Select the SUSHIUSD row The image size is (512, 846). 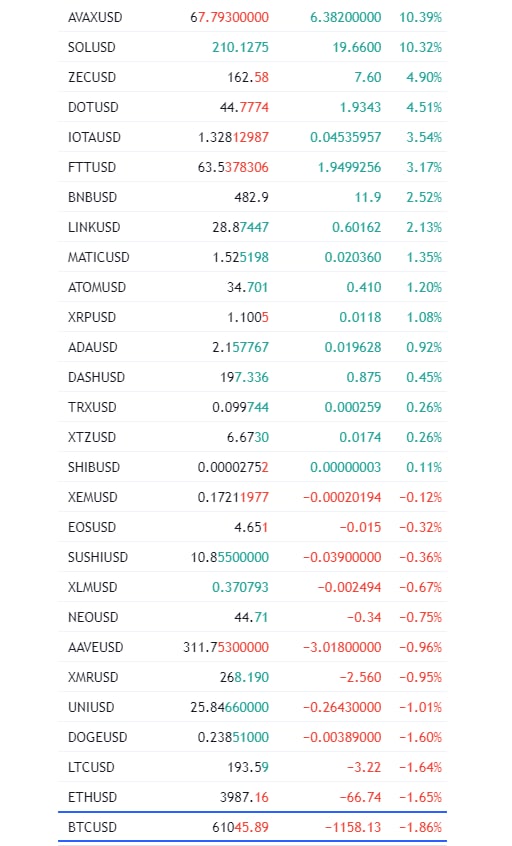[x=252, y=557]
